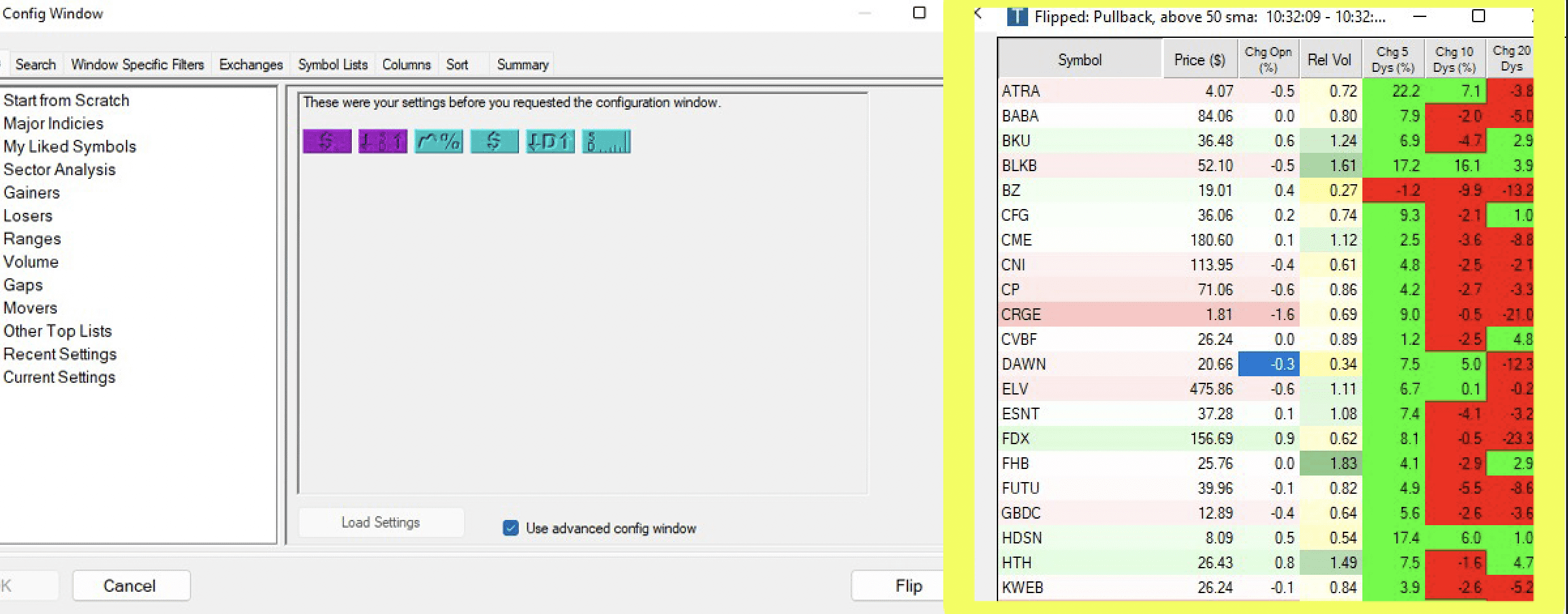The width and height of the screenshot is (1568, 614).
Task: Pick the Gaps category
Action: tap(23, 285)
